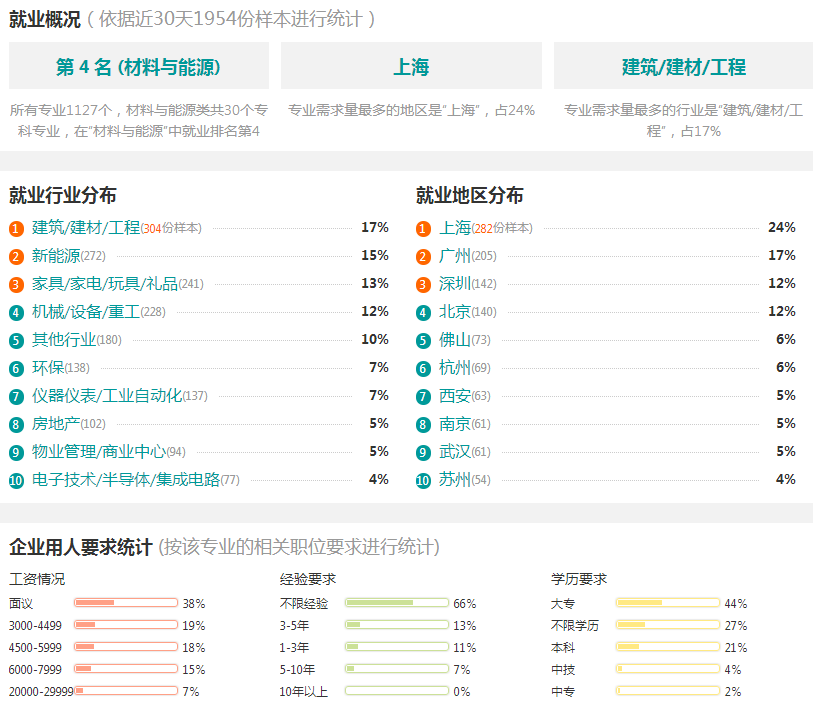This screenshot has height=706, width=813.
Task: Click the 经验要求 label
Action: 308,579
